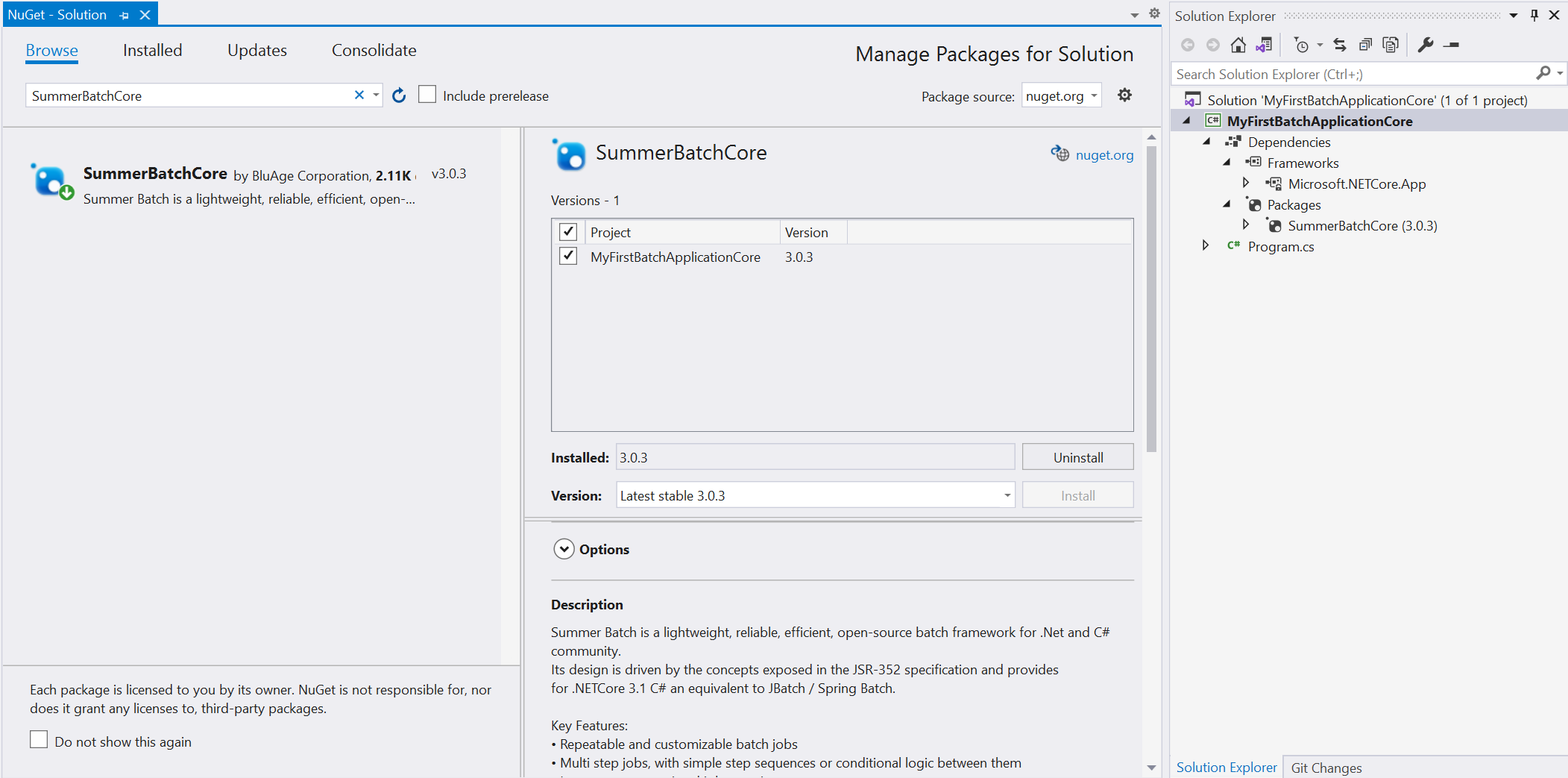Switch views with Solution Explorer's Visual Studio icon
The height and width of the screenshot is (778, 1568).
point(1264,45)
